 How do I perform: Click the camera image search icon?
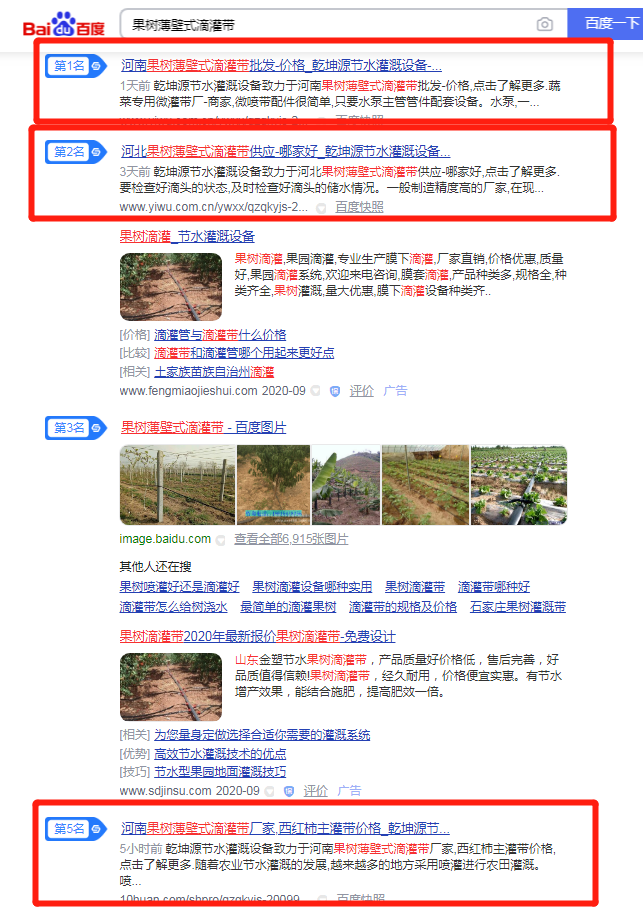544,24
